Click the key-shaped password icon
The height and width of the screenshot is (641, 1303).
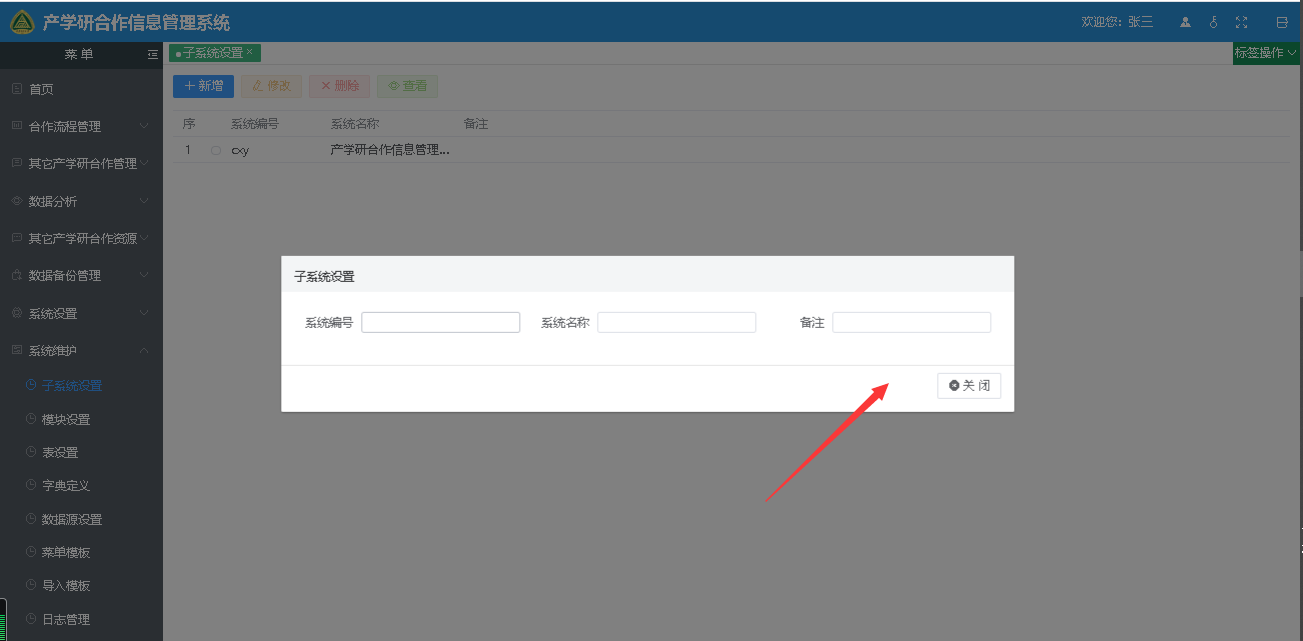1214,22
